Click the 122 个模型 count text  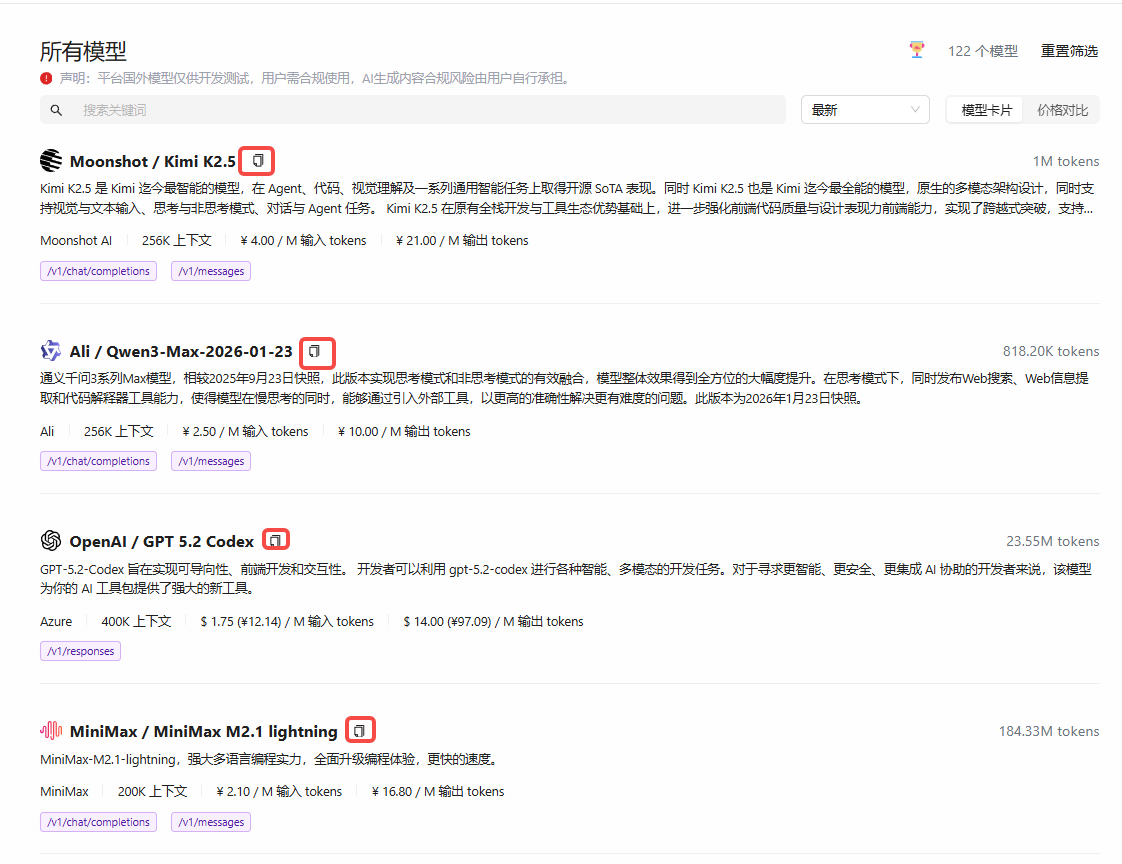point(982,51)
